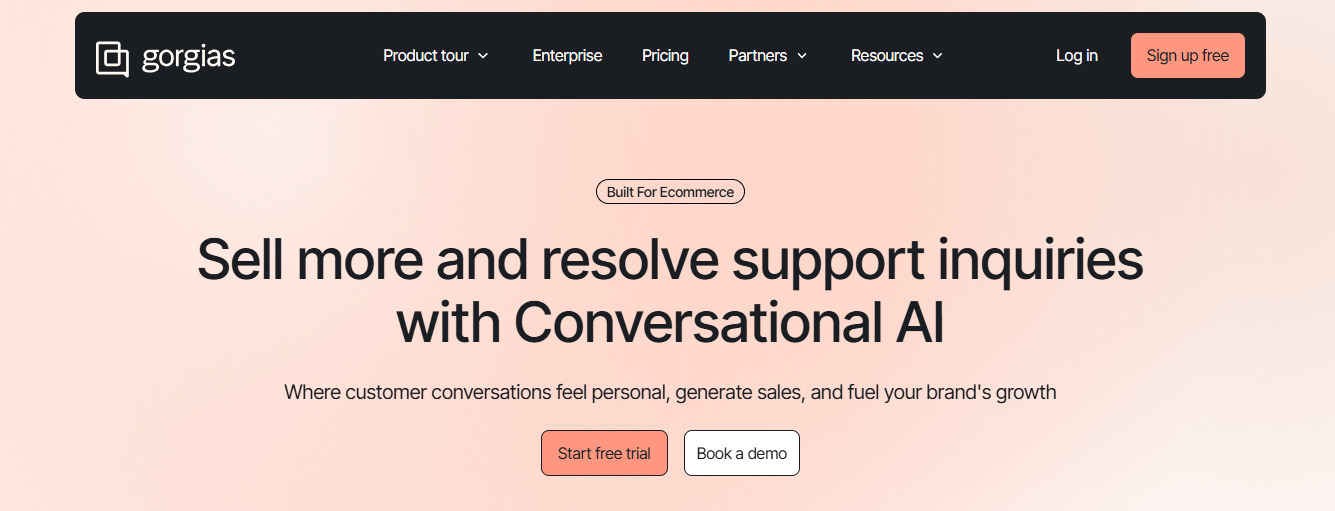
Task: Expand the Product tour chevron arrow
Action: pyautogui.click(x=483, y=56)
